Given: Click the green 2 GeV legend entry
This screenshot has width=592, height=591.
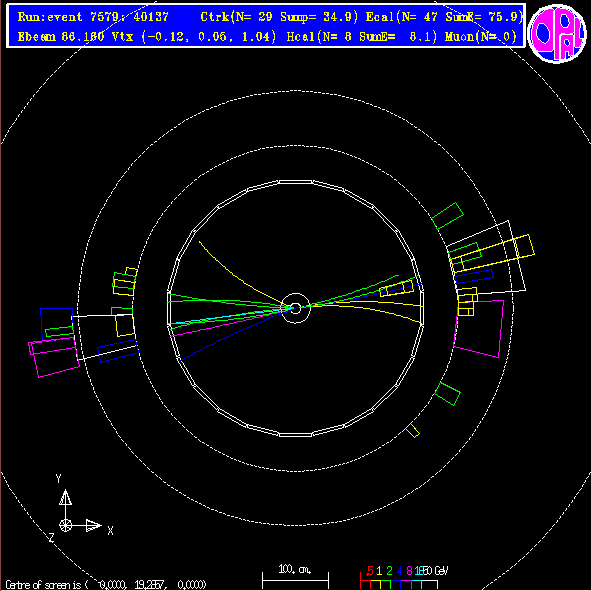Looking at the screenshot, I should [x=389, y=570].
